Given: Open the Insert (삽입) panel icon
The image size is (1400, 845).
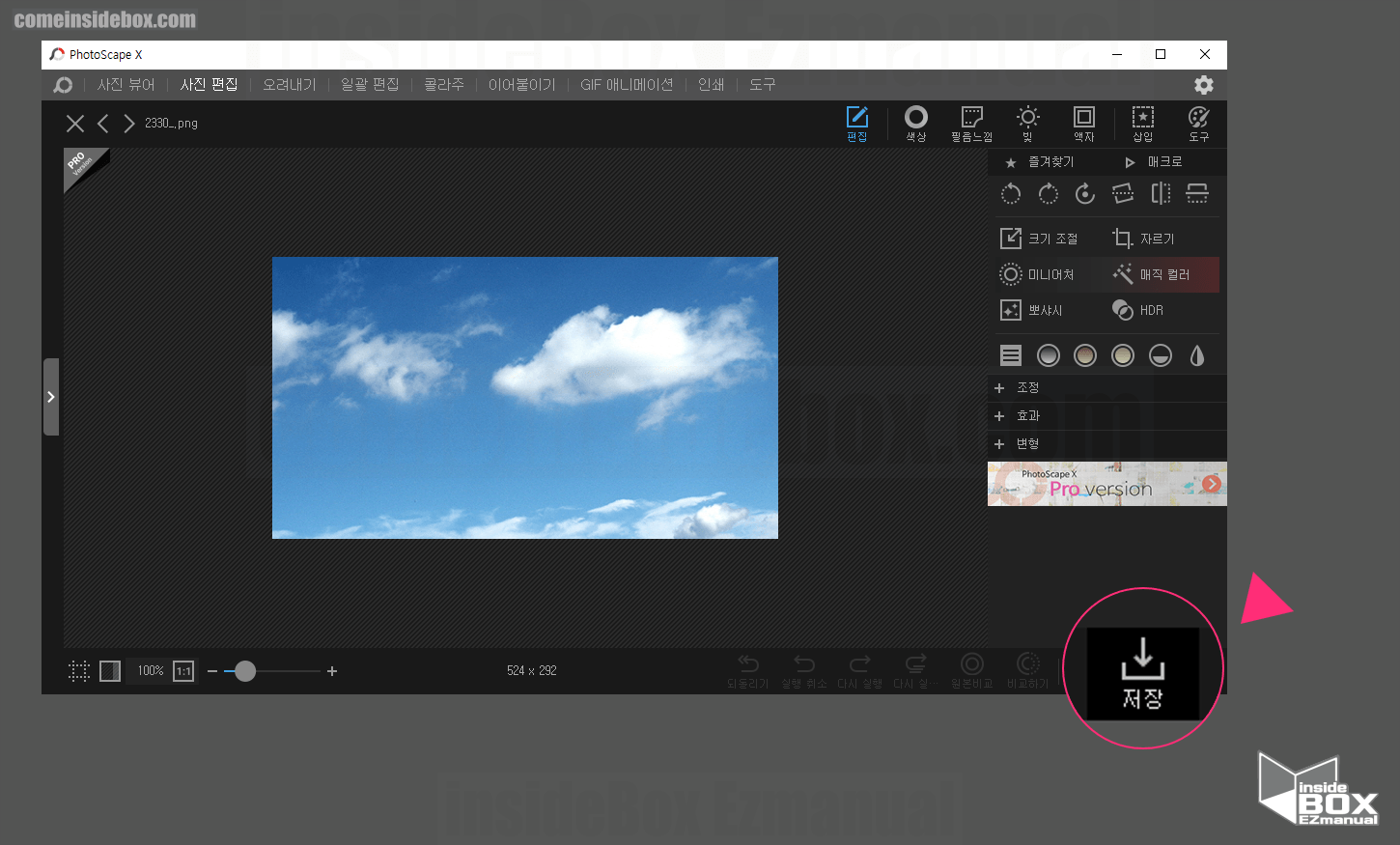Looking at the screenshot, I should coord(1142,123).
